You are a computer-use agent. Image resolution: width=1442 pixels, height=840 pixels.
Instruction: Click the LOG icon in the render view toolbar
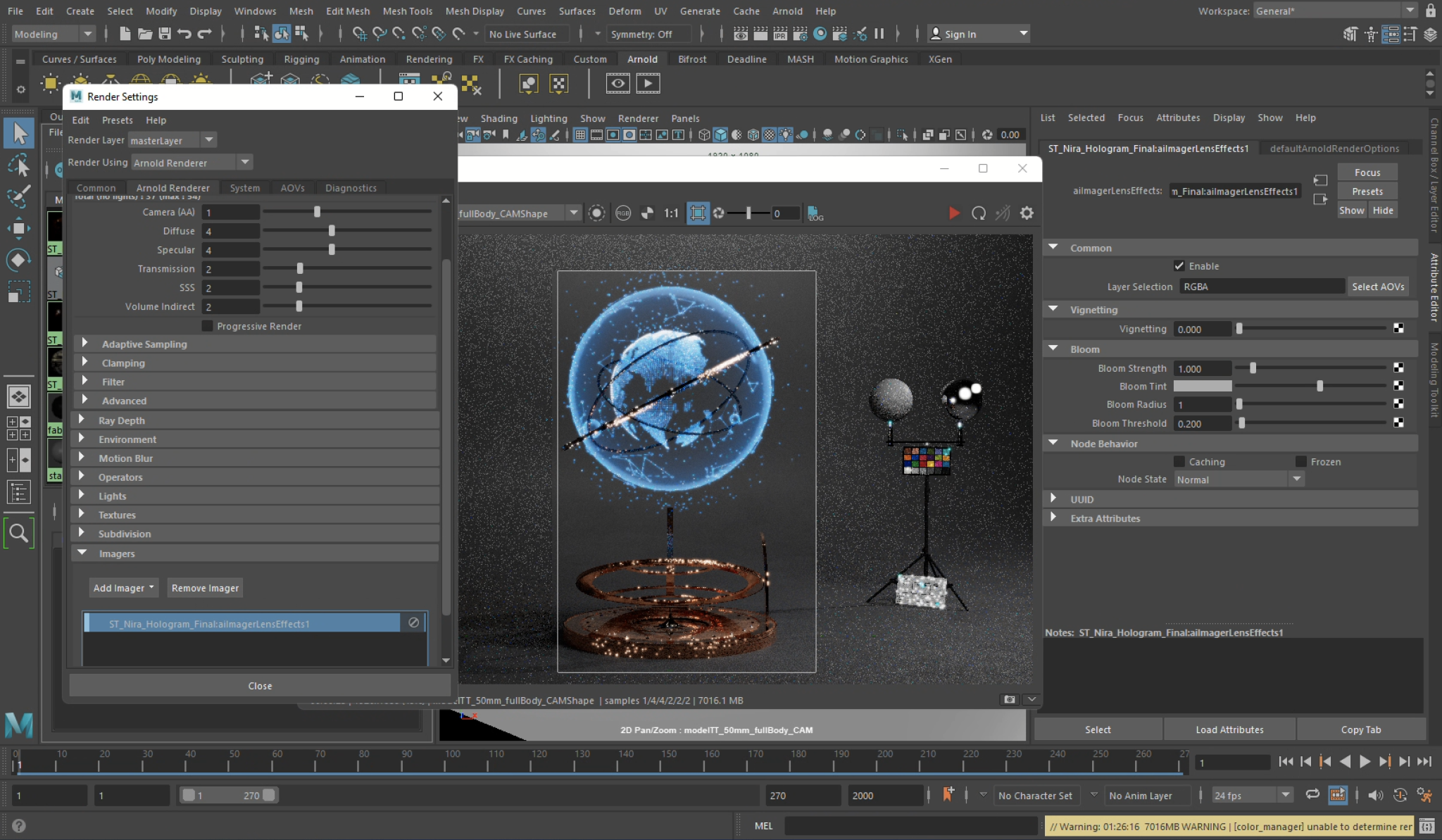[816, 213]
